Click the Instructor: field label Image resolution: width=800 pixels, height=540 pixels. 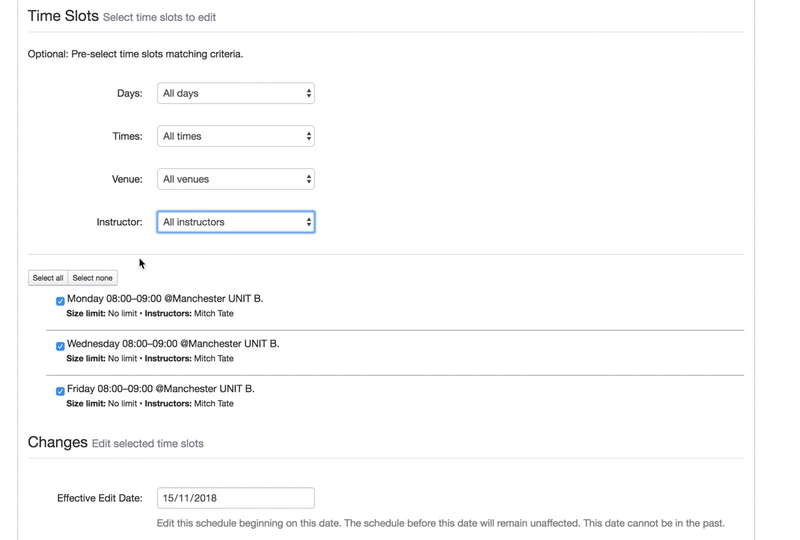[119, 222]
